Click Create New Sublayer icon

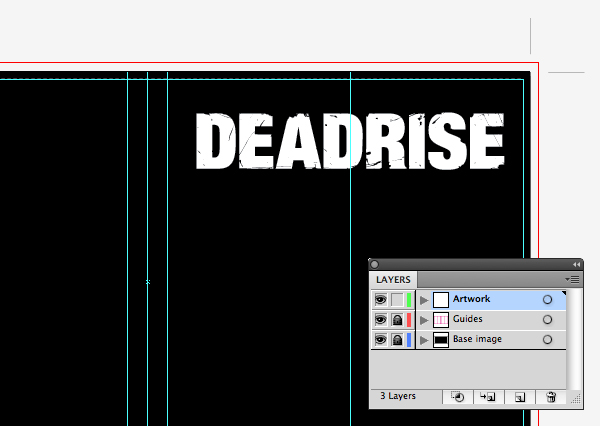pyautogui.click(x=488, y=397)
